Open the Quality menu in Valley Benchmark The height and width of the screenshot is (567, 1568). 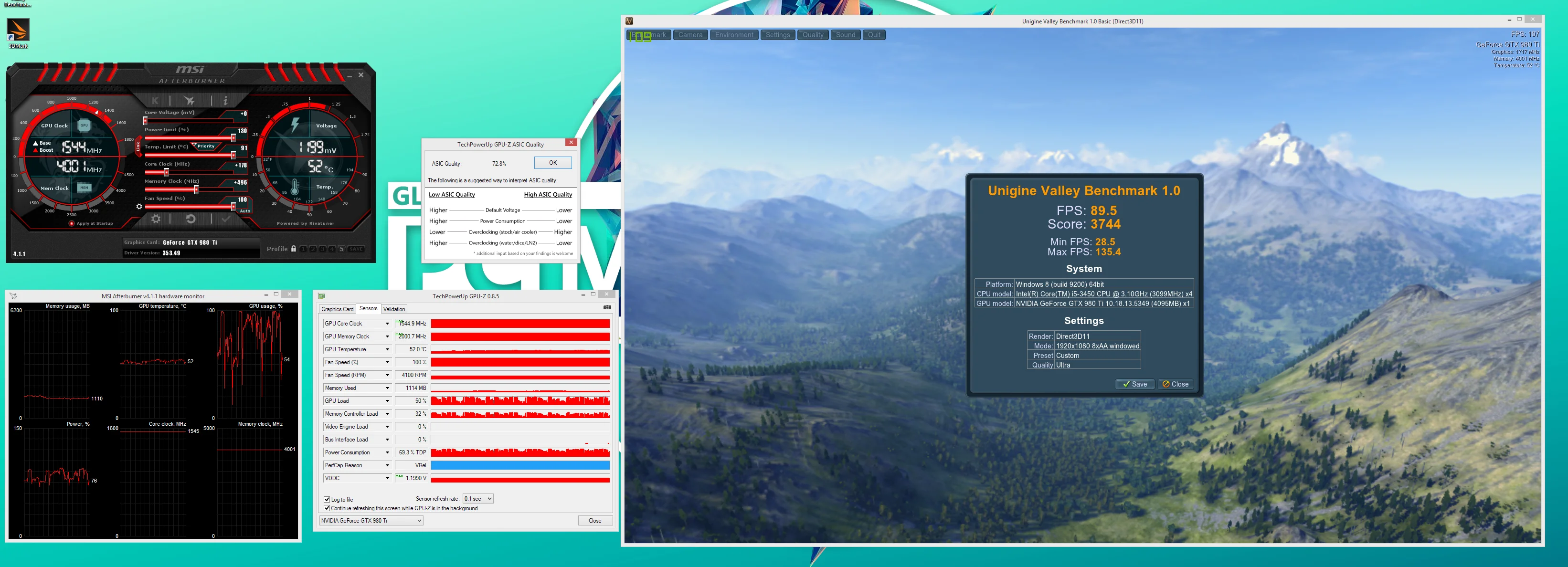click(x=813, y=35)
